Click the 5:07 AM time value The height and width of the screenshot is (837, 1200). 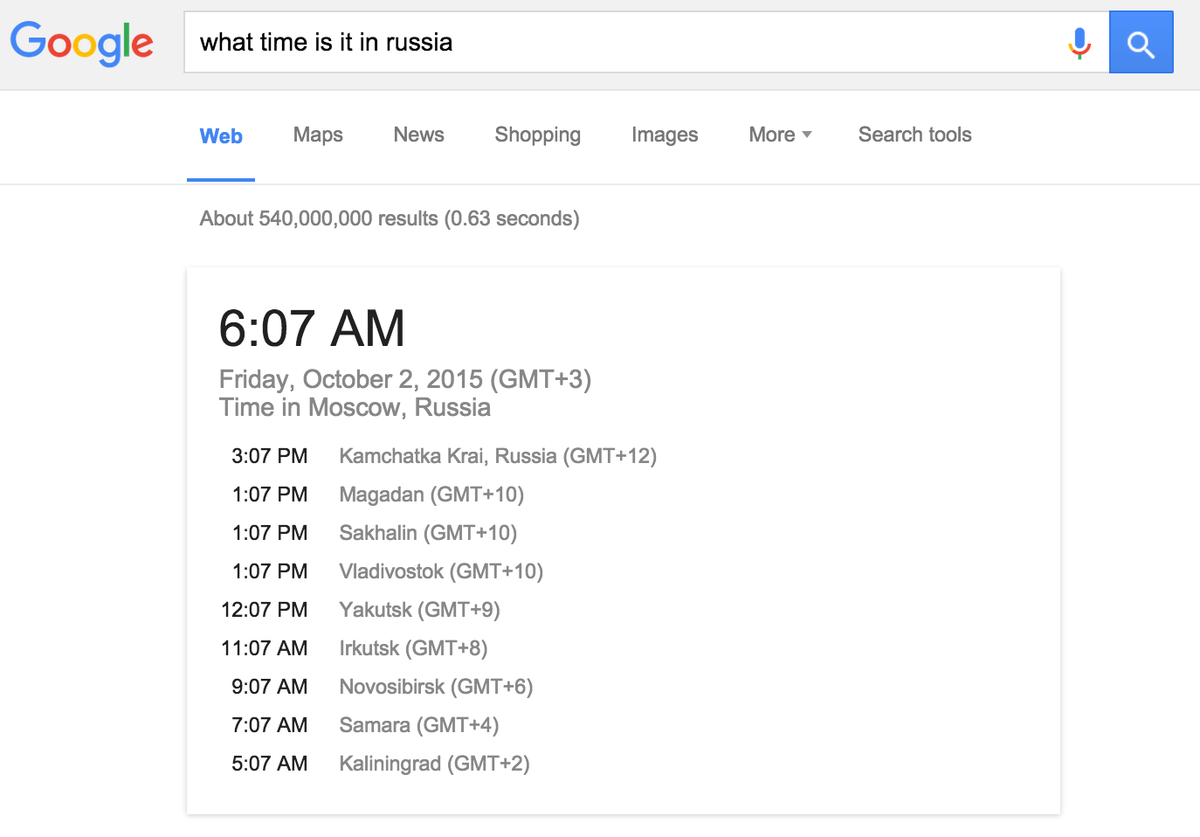coord(270,764)
